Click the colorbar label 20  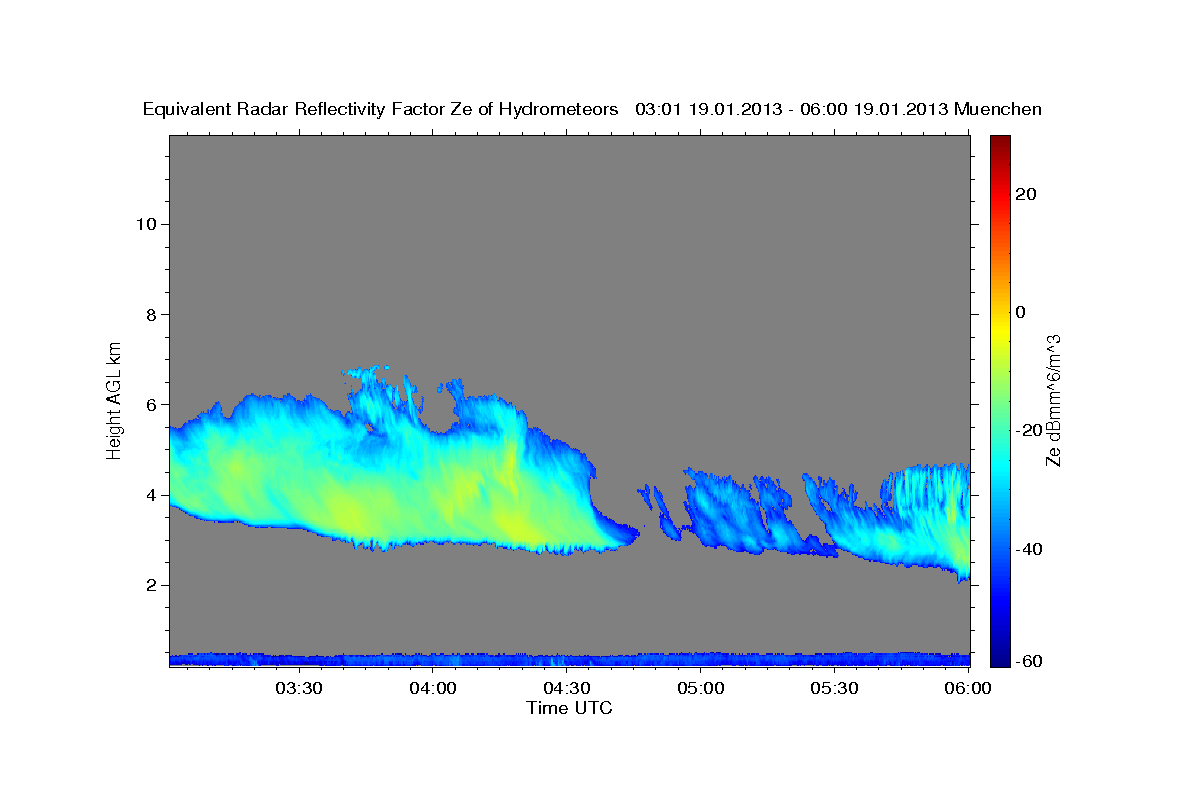(x=1026, y=194)
